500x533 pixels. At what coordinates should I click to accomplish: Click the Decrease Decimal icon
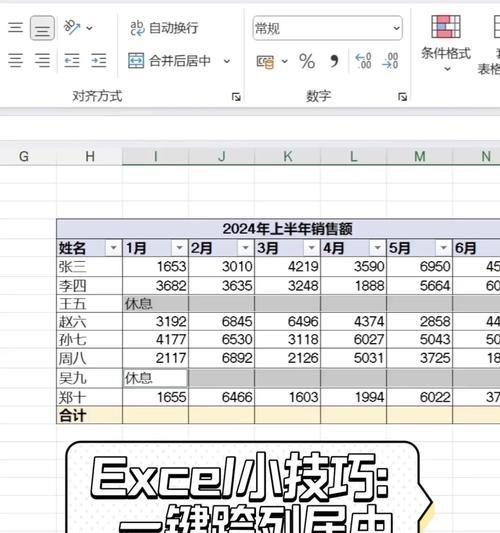[x=390, y=61]
